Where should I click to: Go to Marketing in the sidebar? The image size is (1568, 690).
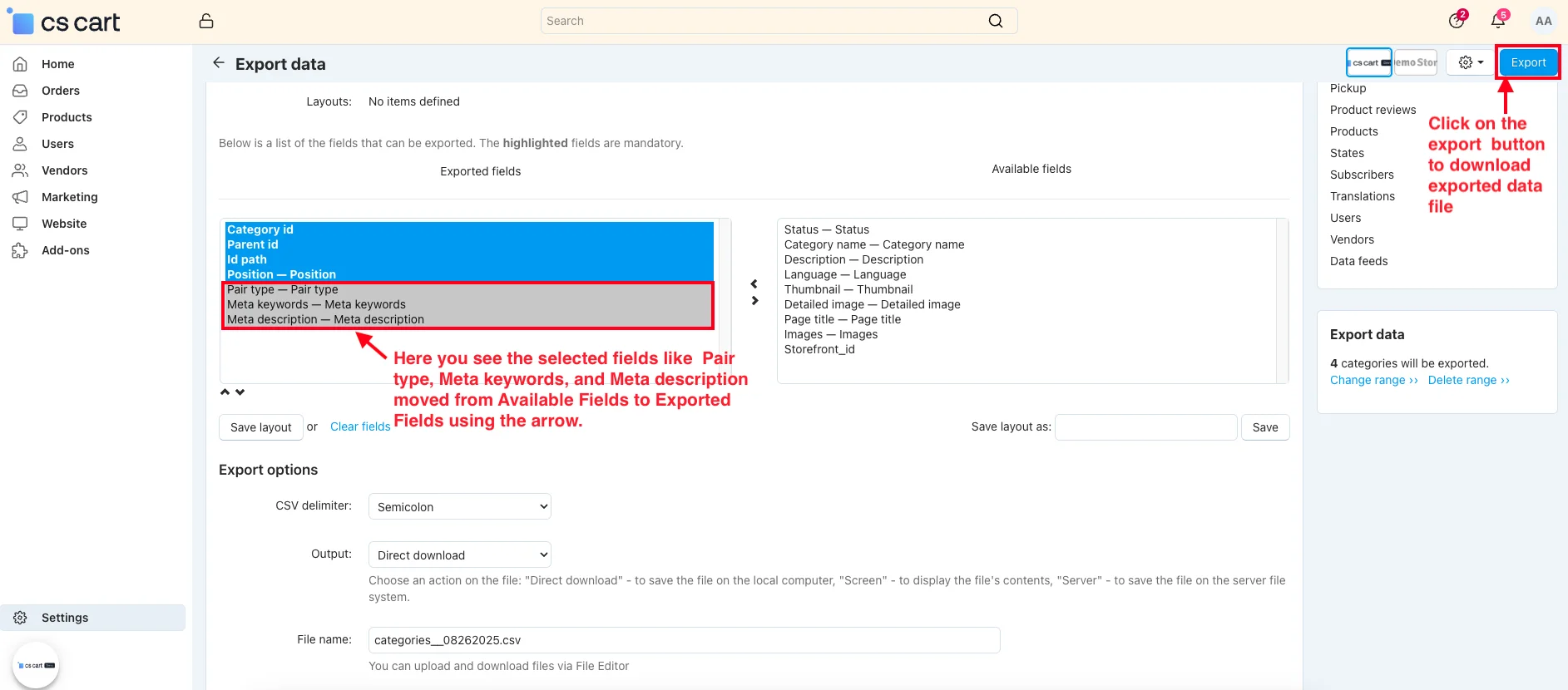(x=69, y=197)
